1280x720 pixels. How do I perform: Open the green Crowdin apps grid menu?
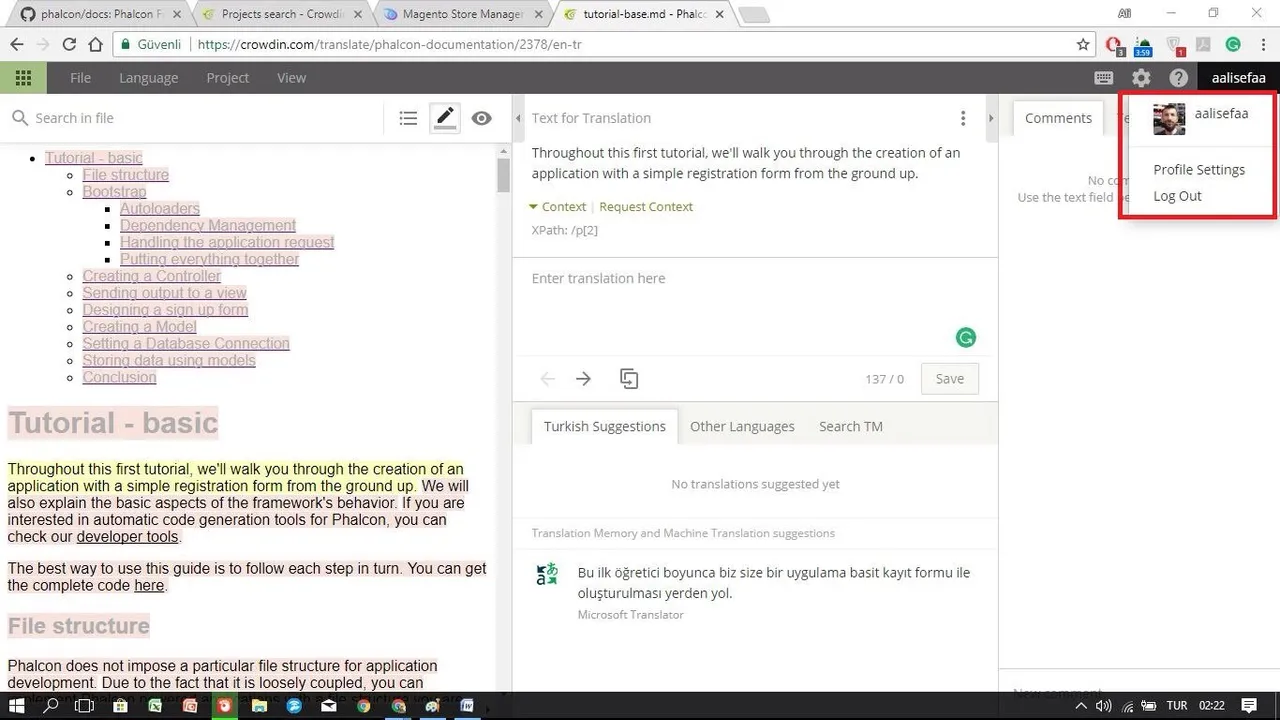pyautogui.click(x=23, y=78)
